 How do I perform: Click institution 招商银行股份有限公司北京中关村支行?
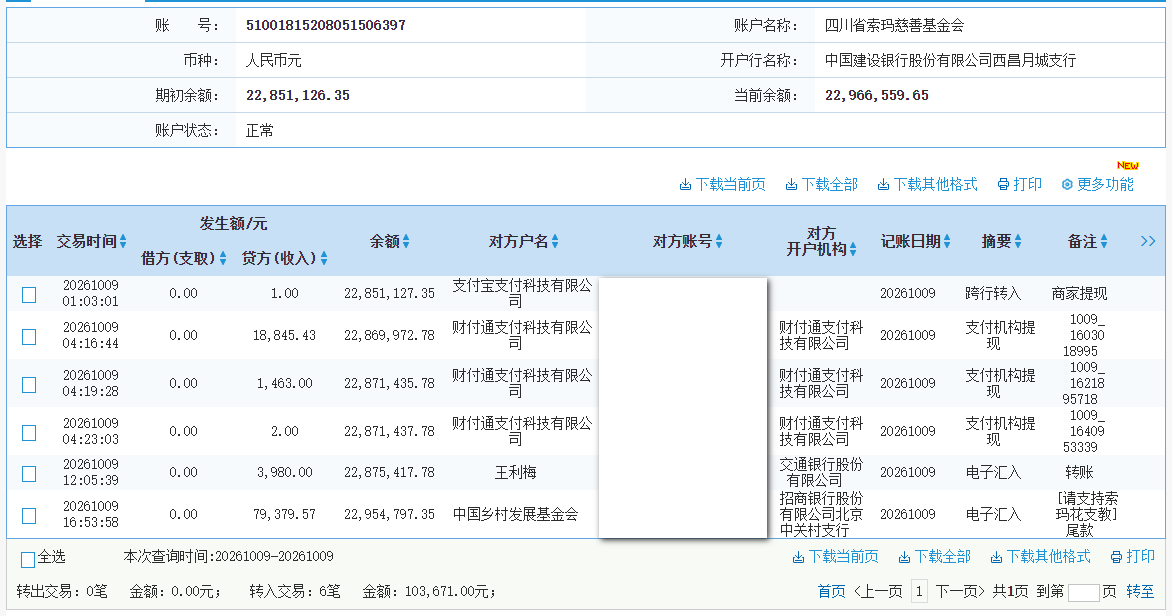coord(821,514)
